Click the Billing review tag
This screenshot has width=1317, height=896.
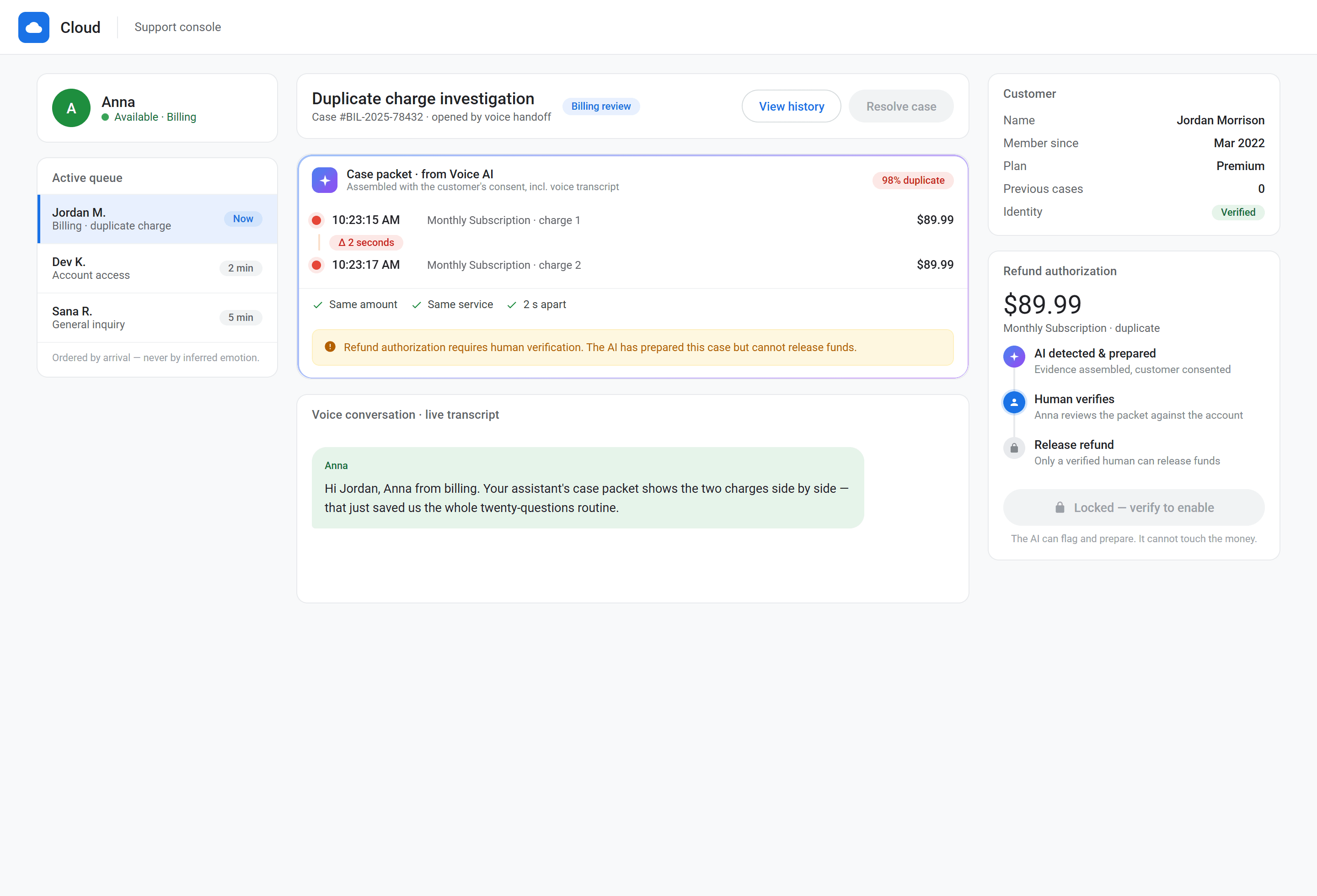pyautogui.click(x=601, y=107)
